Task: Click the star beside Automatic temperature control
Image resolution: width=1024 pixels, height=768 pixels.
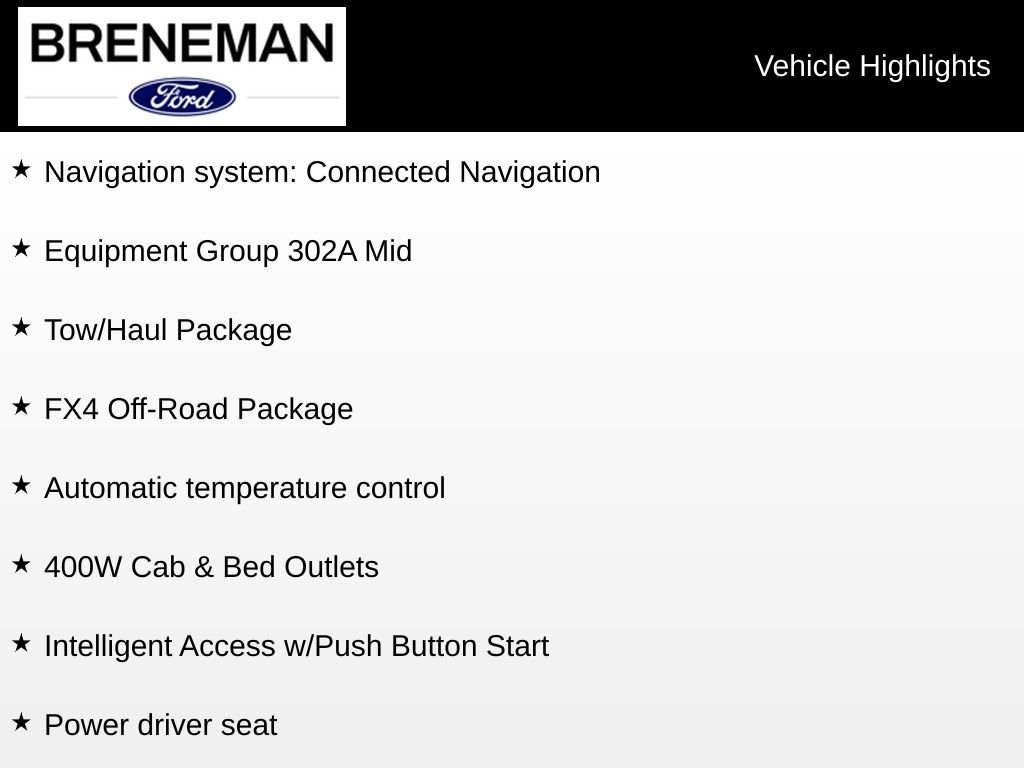Action: [x=21, y=486]
